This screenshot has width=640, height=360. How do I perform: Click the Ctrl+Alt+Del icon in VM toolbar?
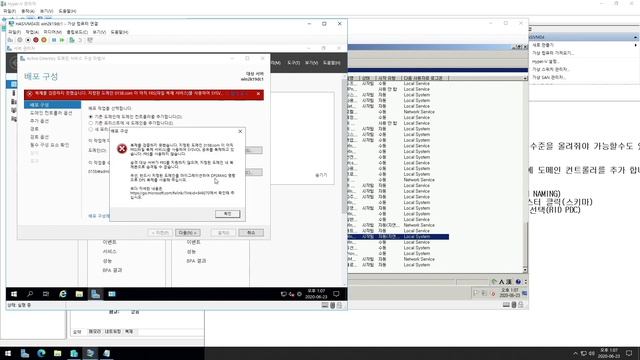pyautogui.click(x=10, y=40)
